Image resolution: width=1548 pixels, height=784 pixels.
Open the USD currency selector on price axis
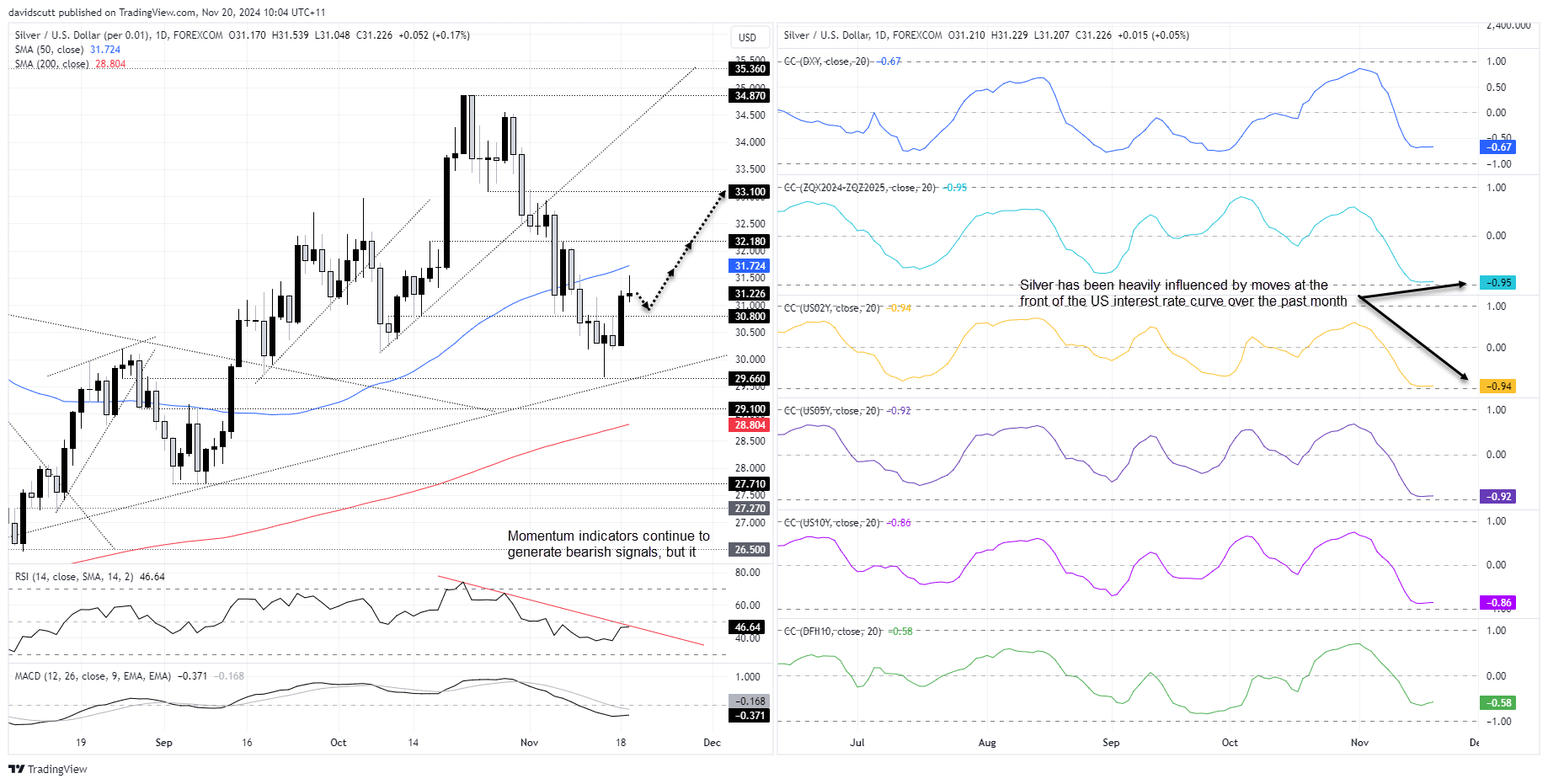[748, 37]
